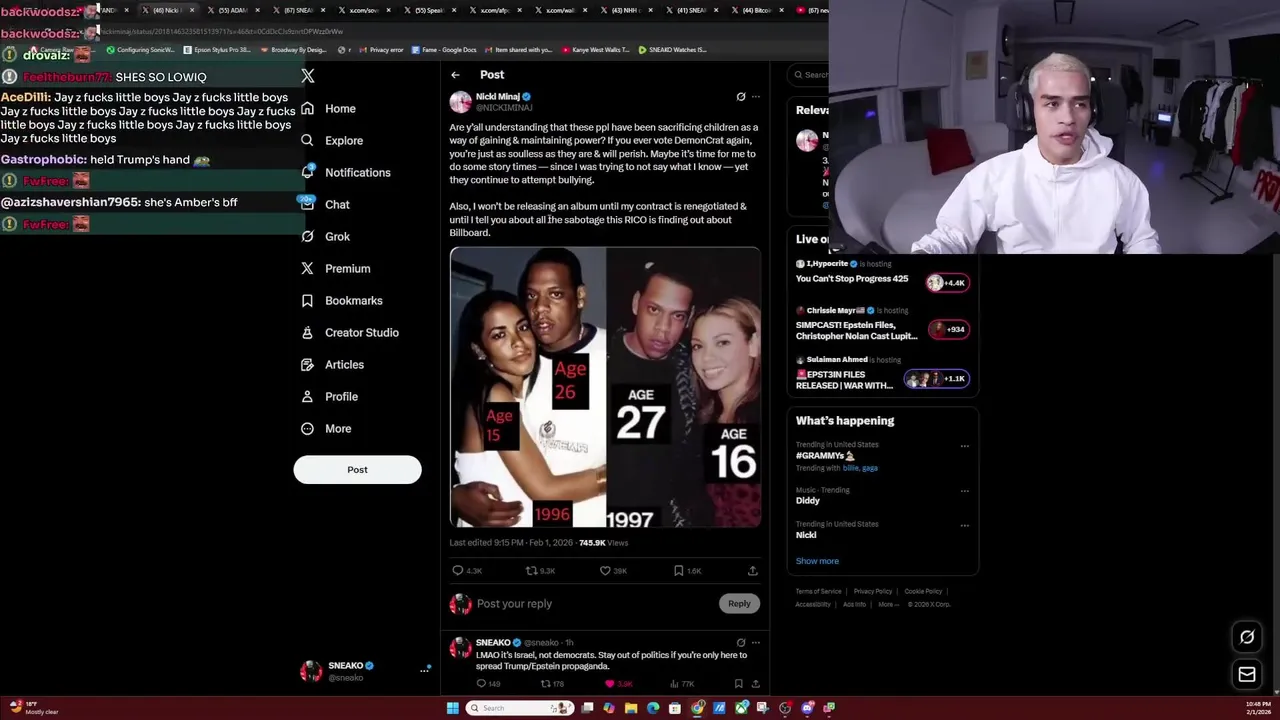This screenshot has height=720, width=1280.
Task: Click the repost icon with 9.3K
Action: coord(532,571)
